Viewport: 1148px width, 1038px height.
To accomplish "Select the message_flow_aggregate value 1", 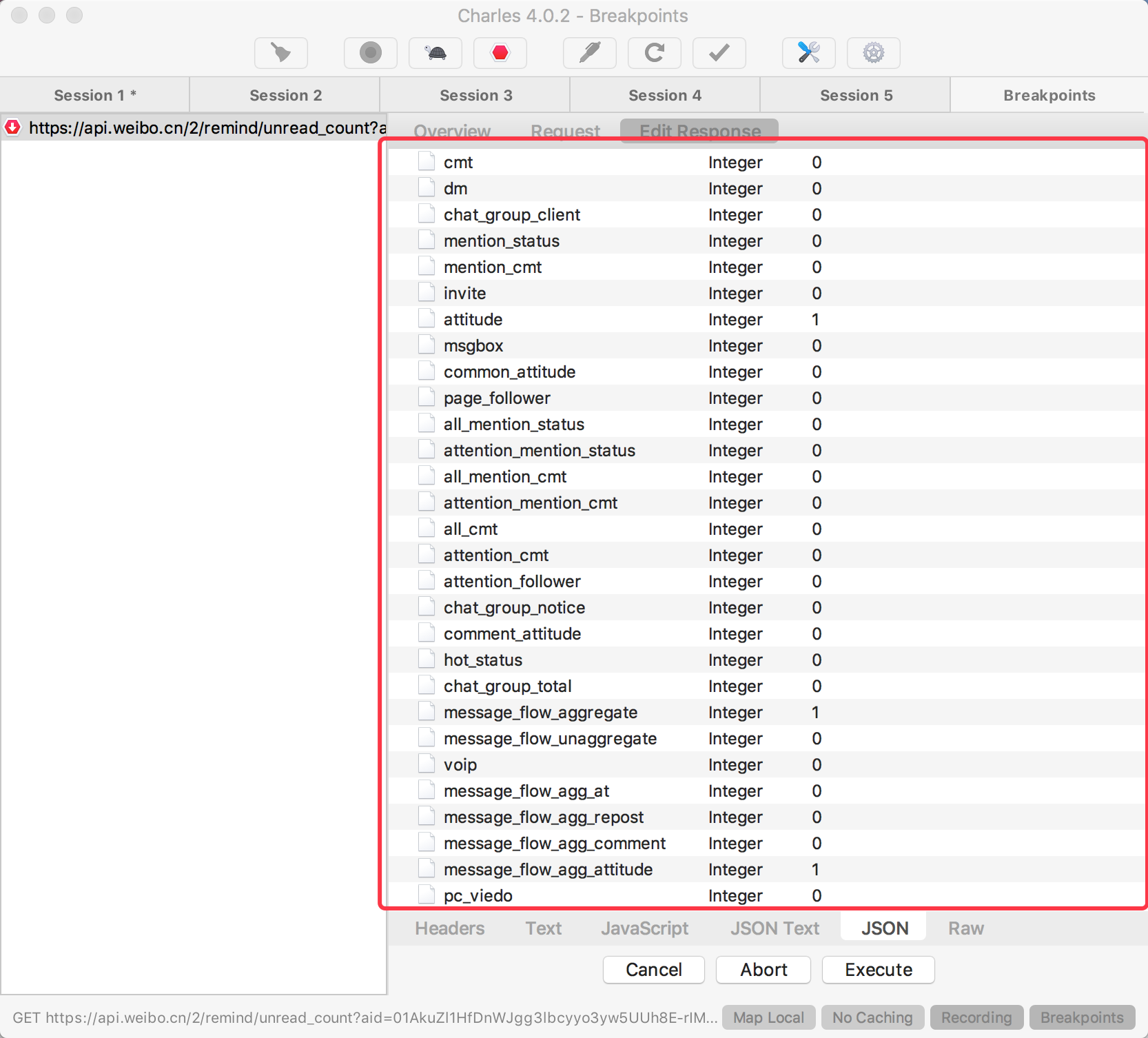I will pyautogui.click(x=816, y=712).
